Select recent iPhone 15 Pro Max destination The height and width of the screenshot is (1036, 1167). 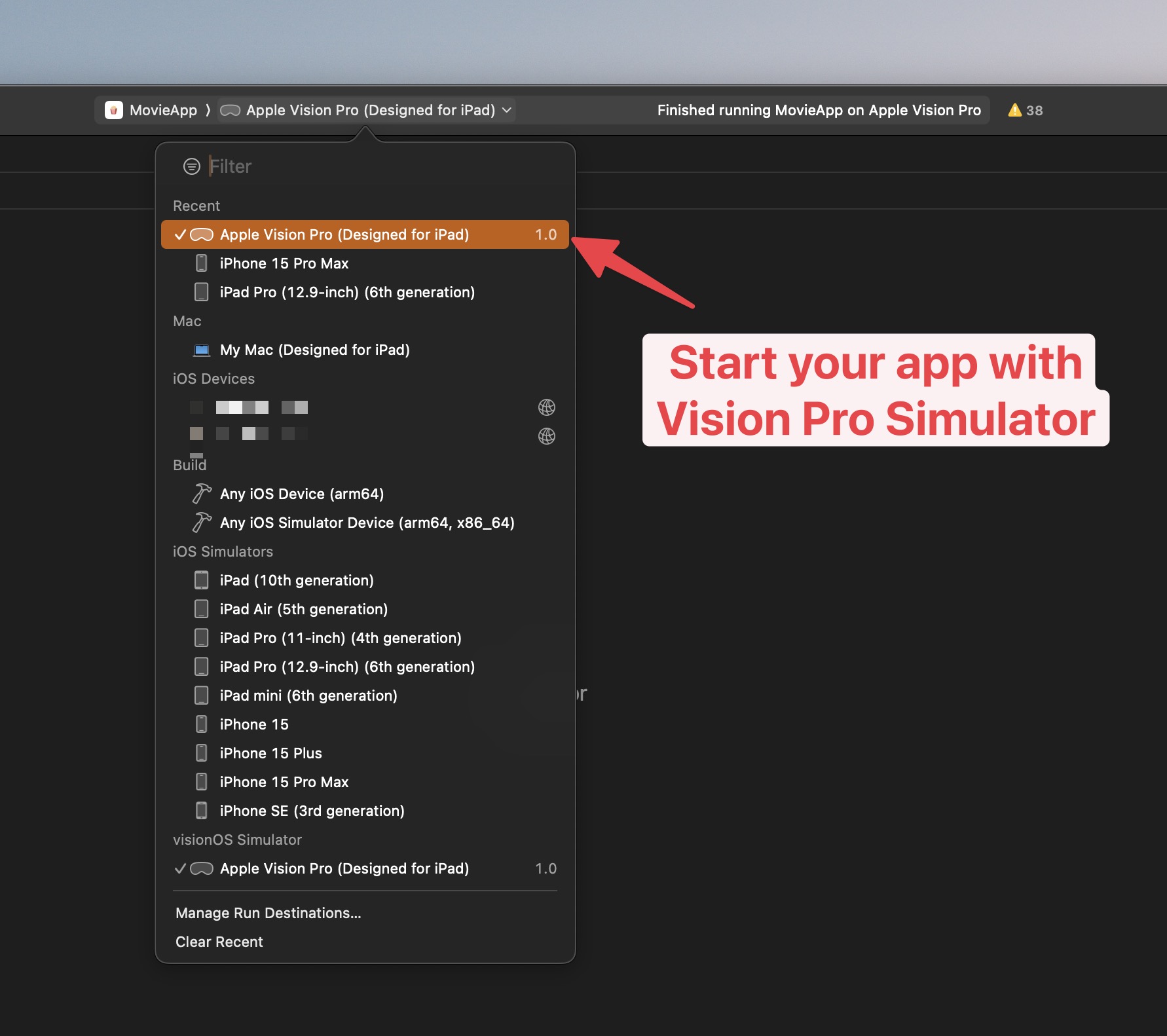(365, 263)
